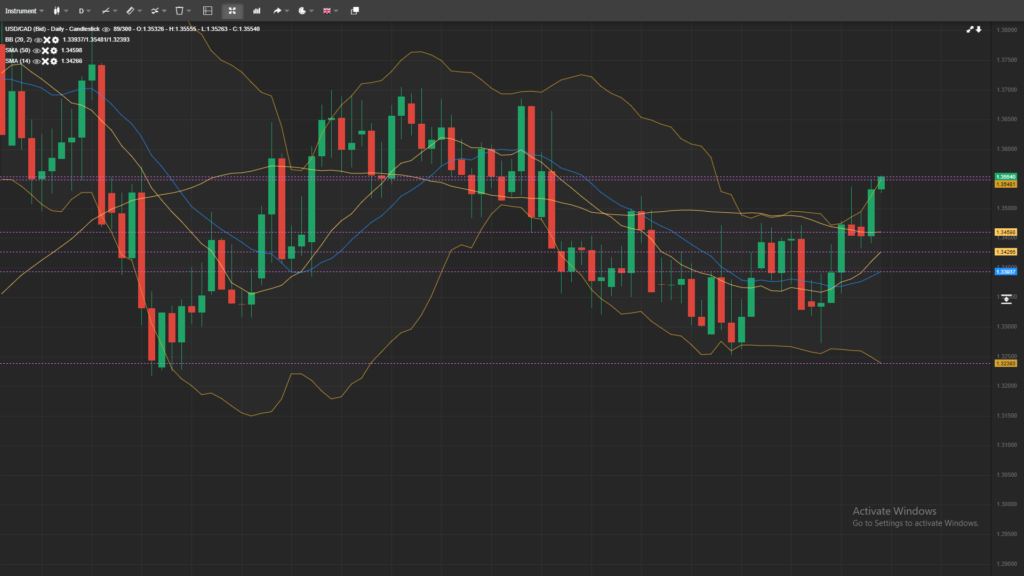This screenshot has width=1024, height=576.
Task: Remove the SMA (14) indicator
Action: (x=45, y=61)
